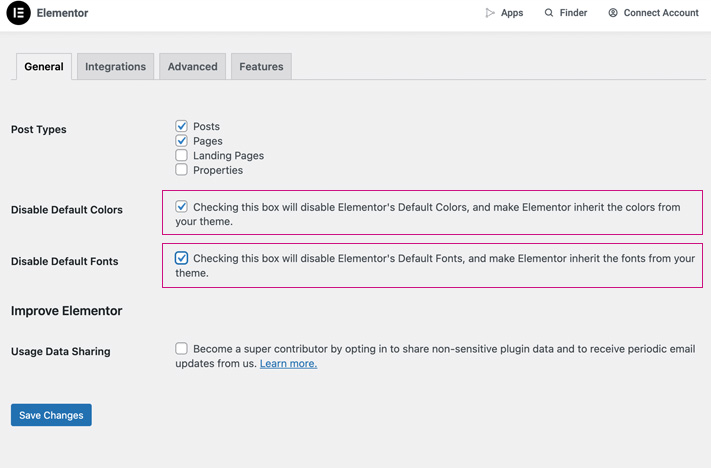Click the Finder magnifier icon
This screenshot has width=711, height=468.
549,13
